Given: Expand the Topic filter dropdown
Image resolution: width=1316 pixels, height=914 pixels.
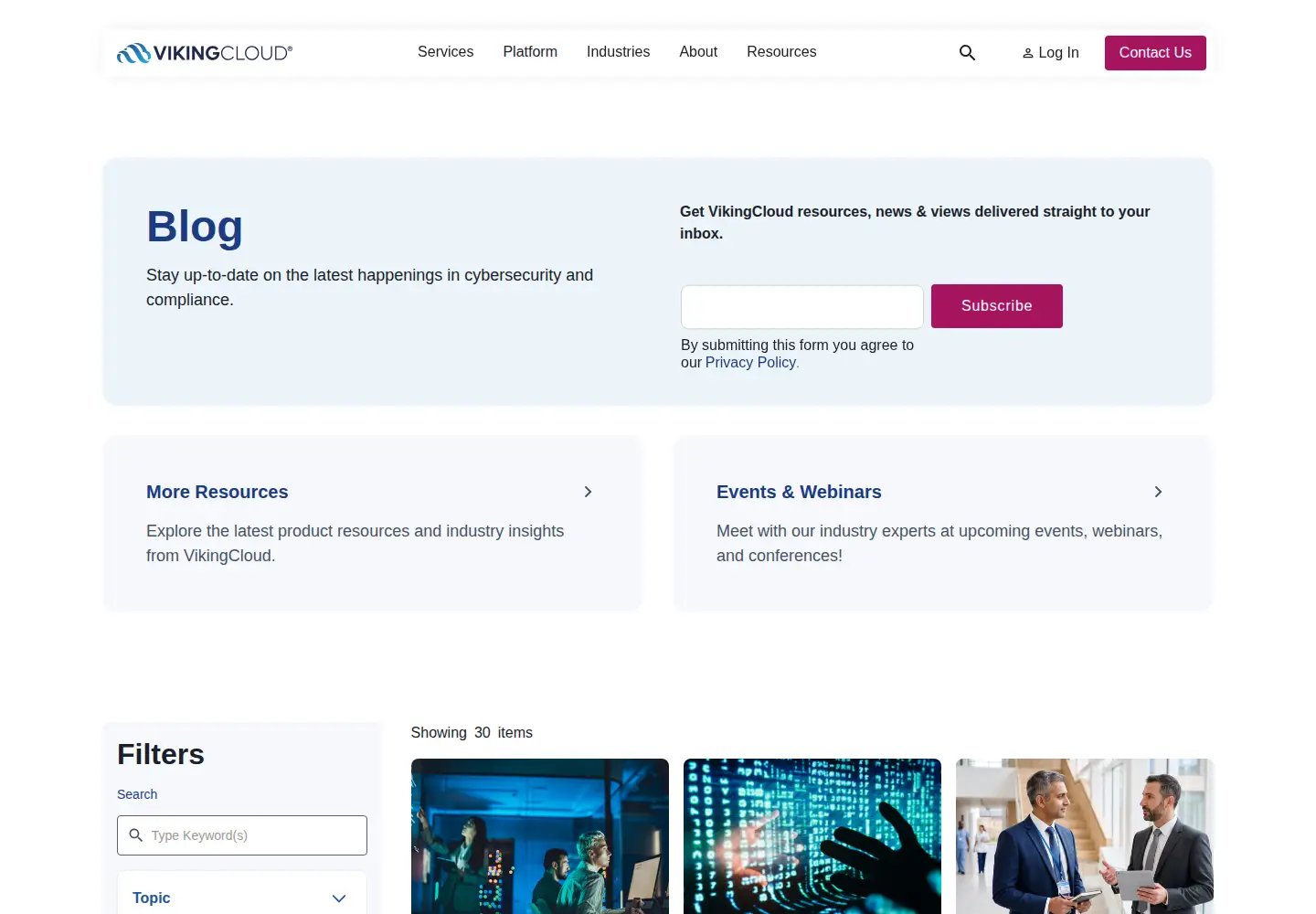Looking at the screenshot, I should pos(242,898).
